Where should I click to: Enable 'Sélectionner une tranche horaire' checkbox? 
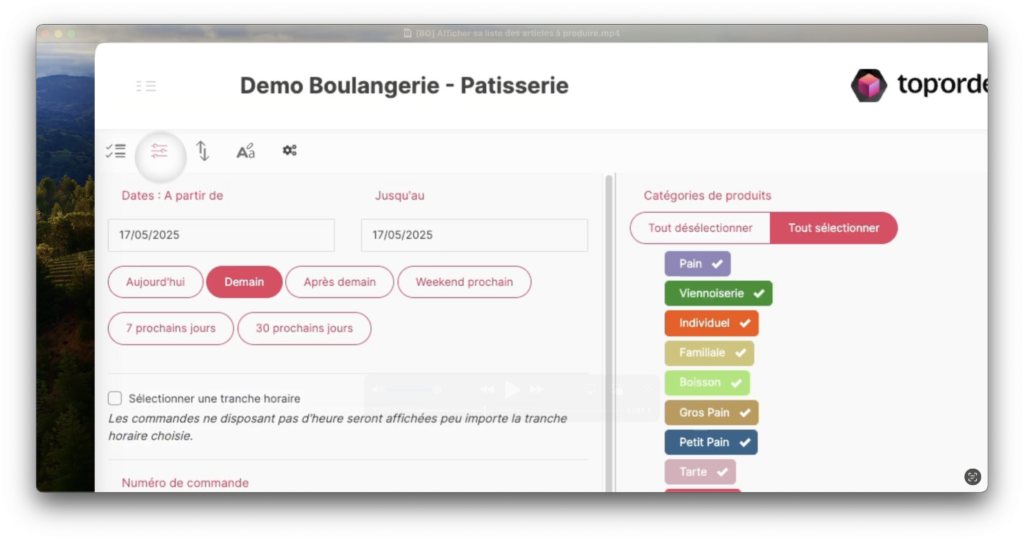(x=115, y=398)
